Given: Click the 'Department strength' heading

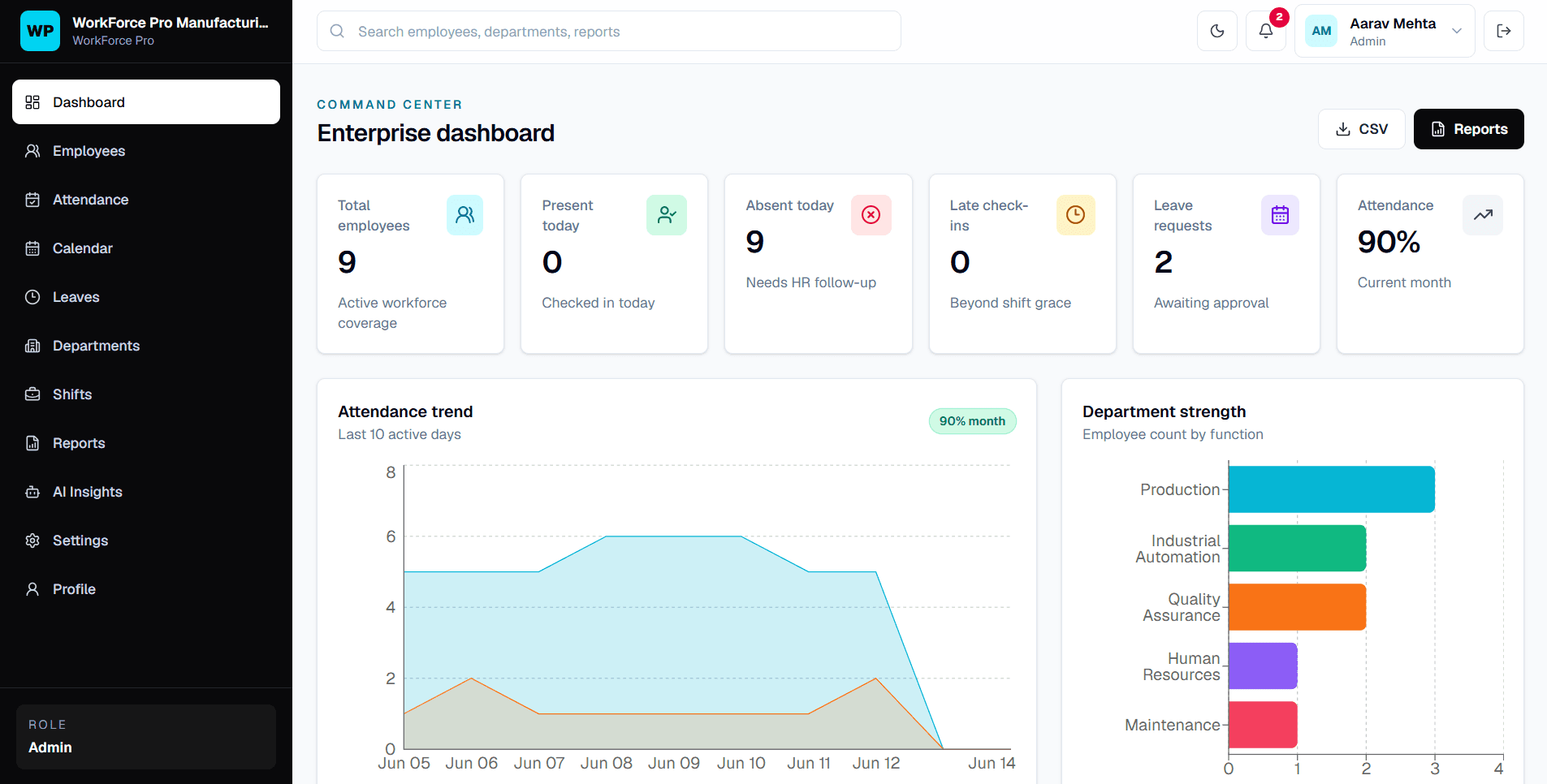Looking at the screenshot, I should pos(1164,411).
